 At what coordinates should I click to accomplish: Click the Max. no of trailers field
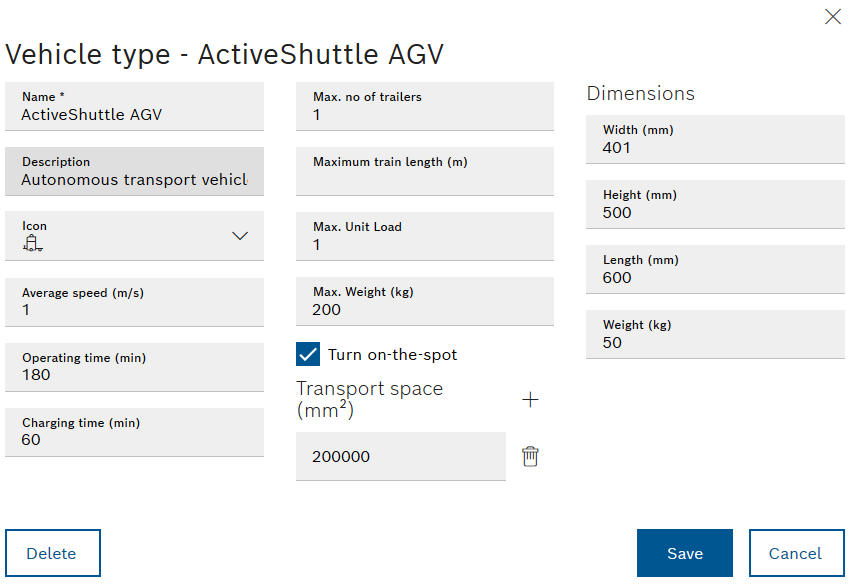click(x=424, y=115)
